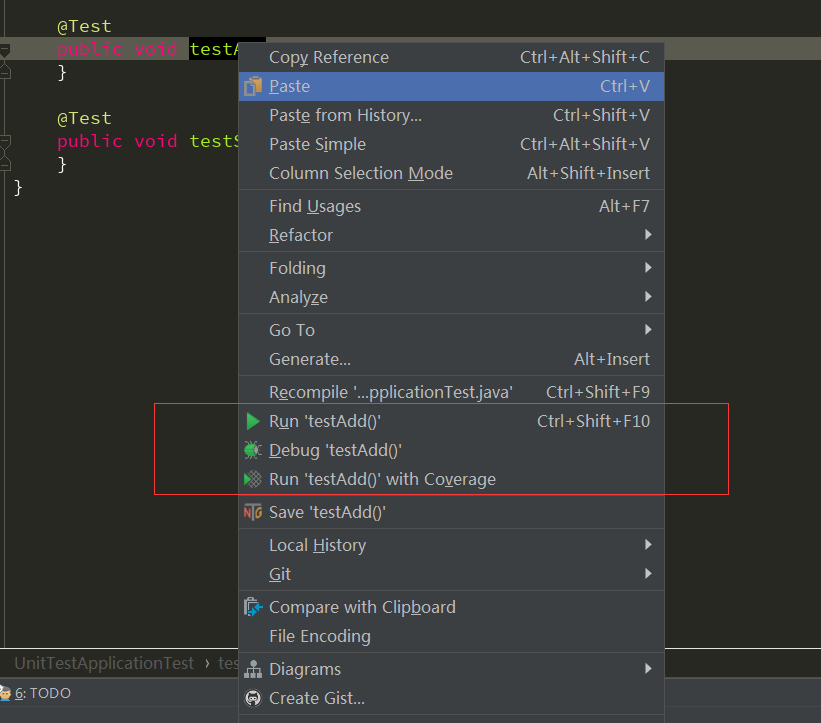821x723 pixels.
Task: Expand the Git submenu arrow
Action: (648, 574)
